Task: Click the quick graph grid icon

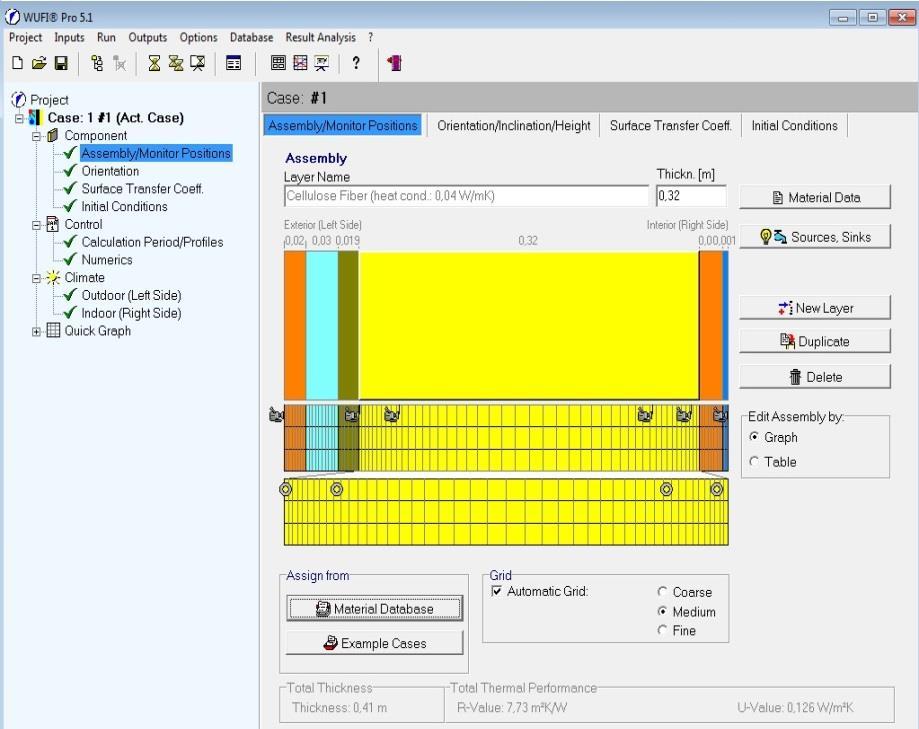Action: click(278, 63)
